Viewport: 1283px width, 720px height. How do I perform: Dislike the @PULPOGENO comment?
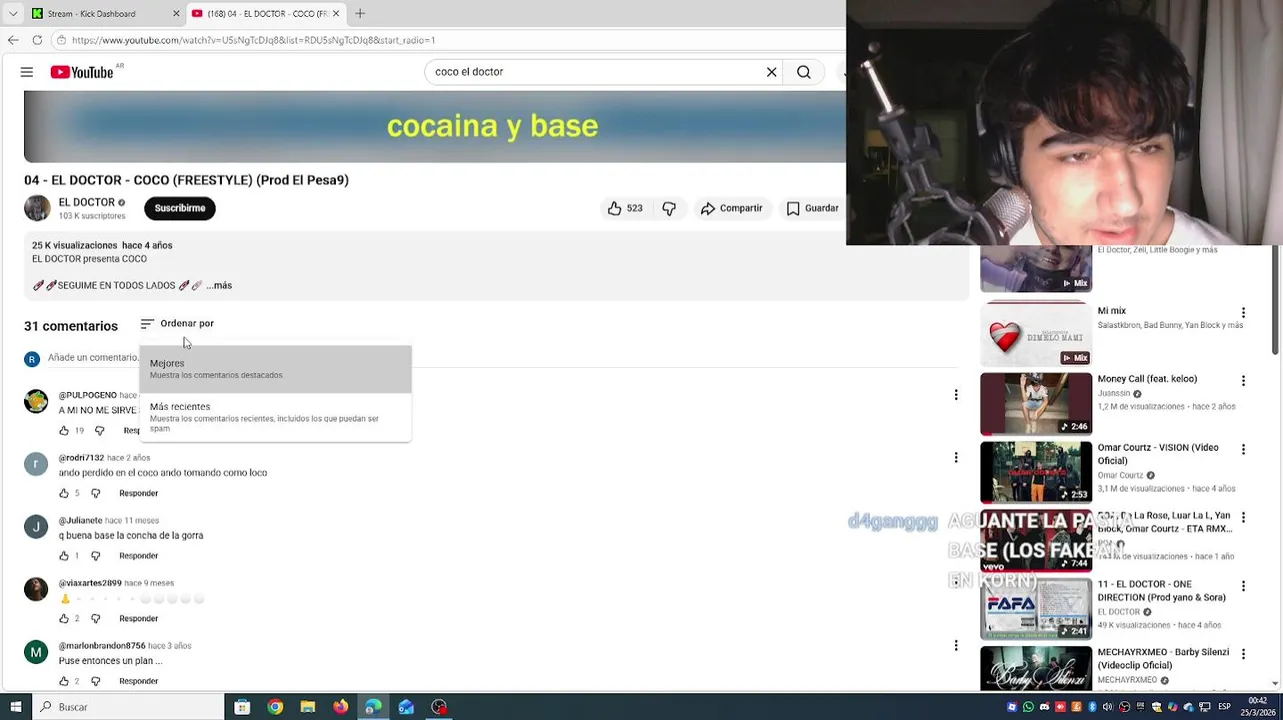coord(99,430)
